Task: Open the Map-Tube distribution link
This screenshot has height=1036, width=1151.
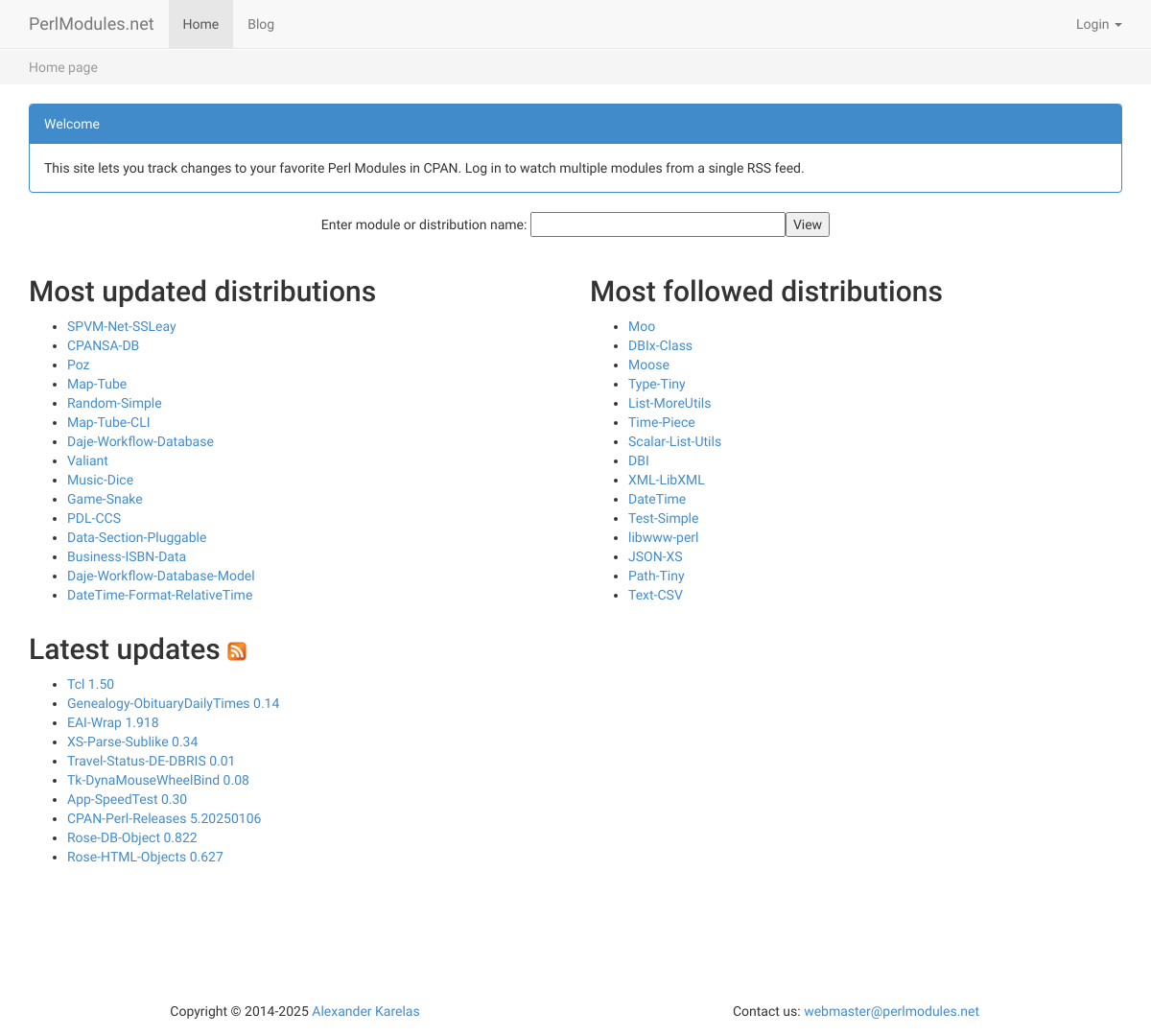Action: 97,384
